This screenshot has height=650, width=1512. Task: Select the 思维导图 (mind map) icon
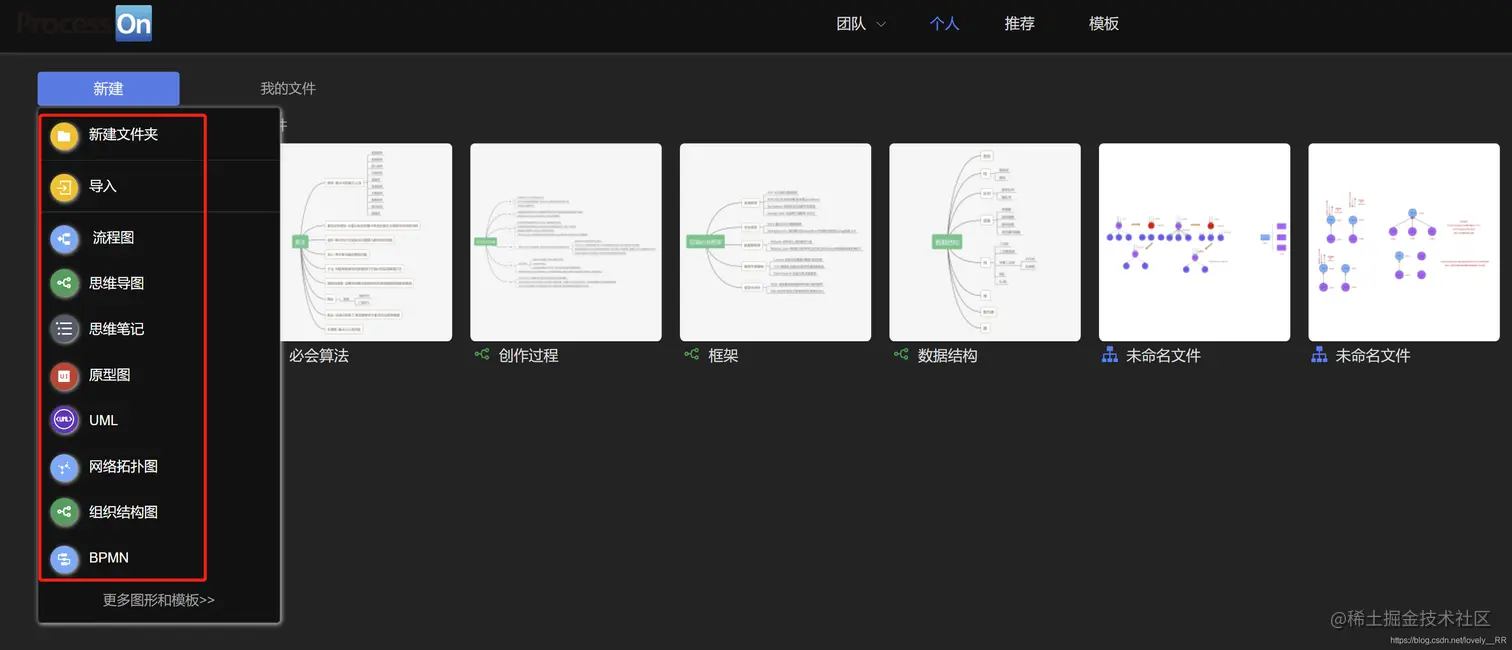(x=64, y=283)
